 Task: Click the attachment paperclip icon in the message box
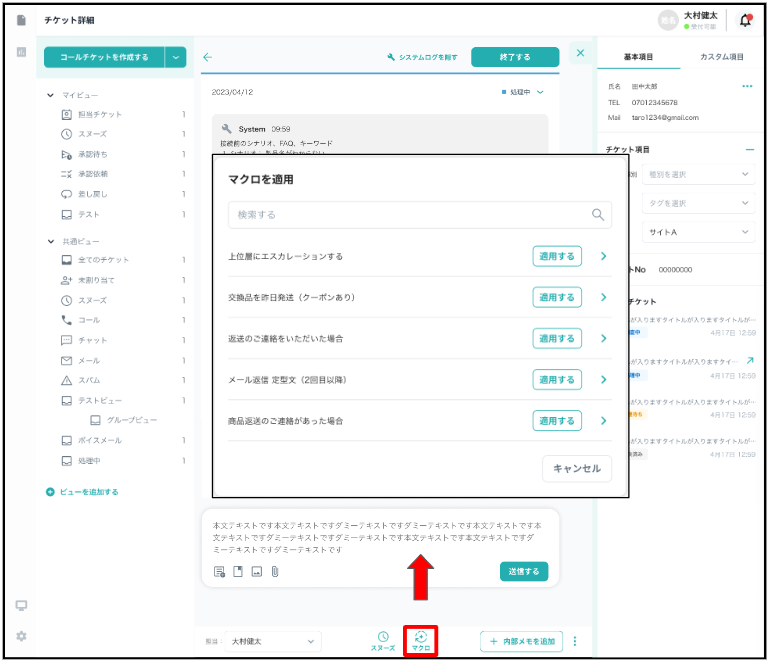pos(274,572)
